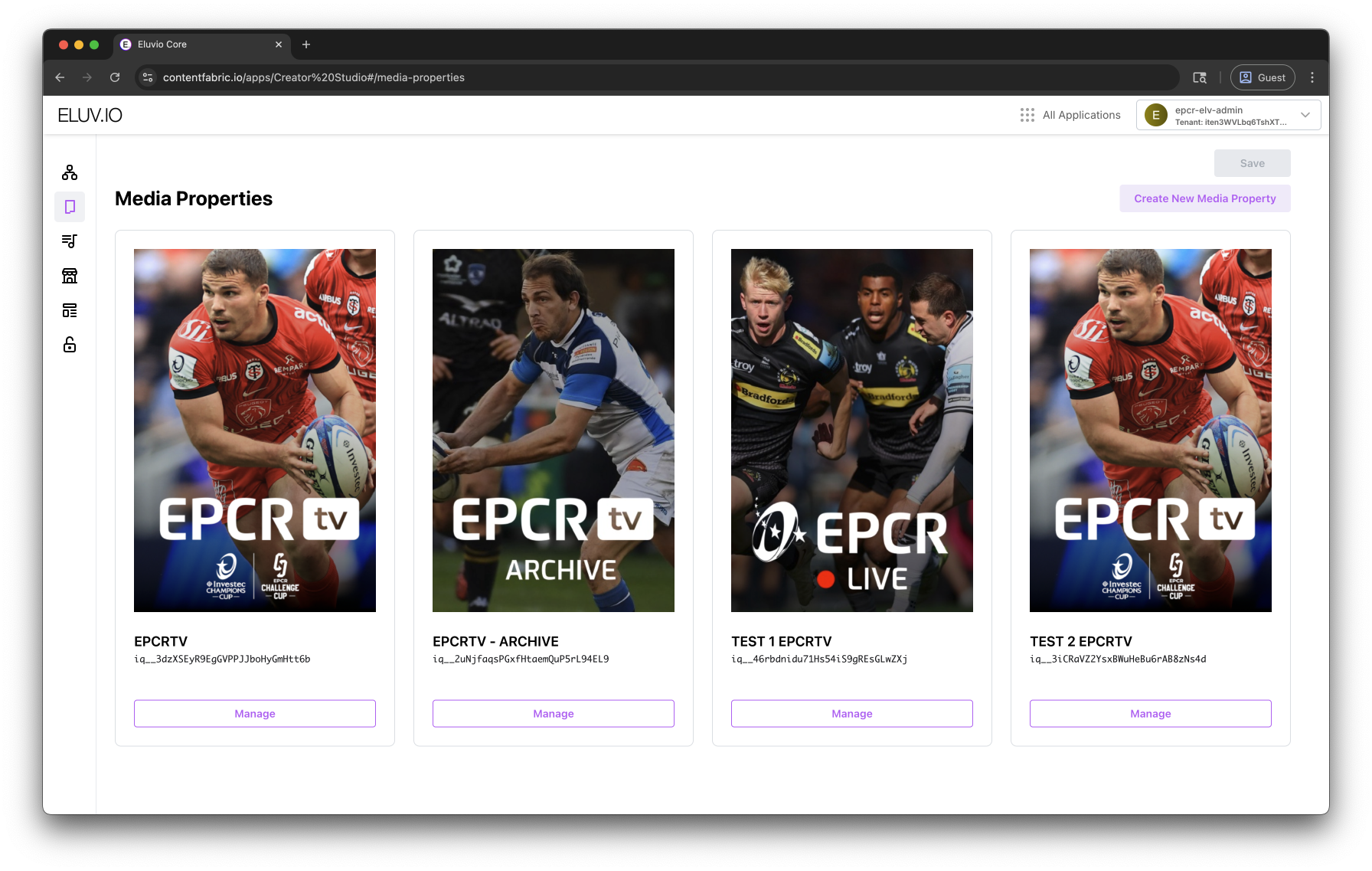1372x871 pixels.
Task: Click the All Applications grid icon
Action: pos(1027,115)
